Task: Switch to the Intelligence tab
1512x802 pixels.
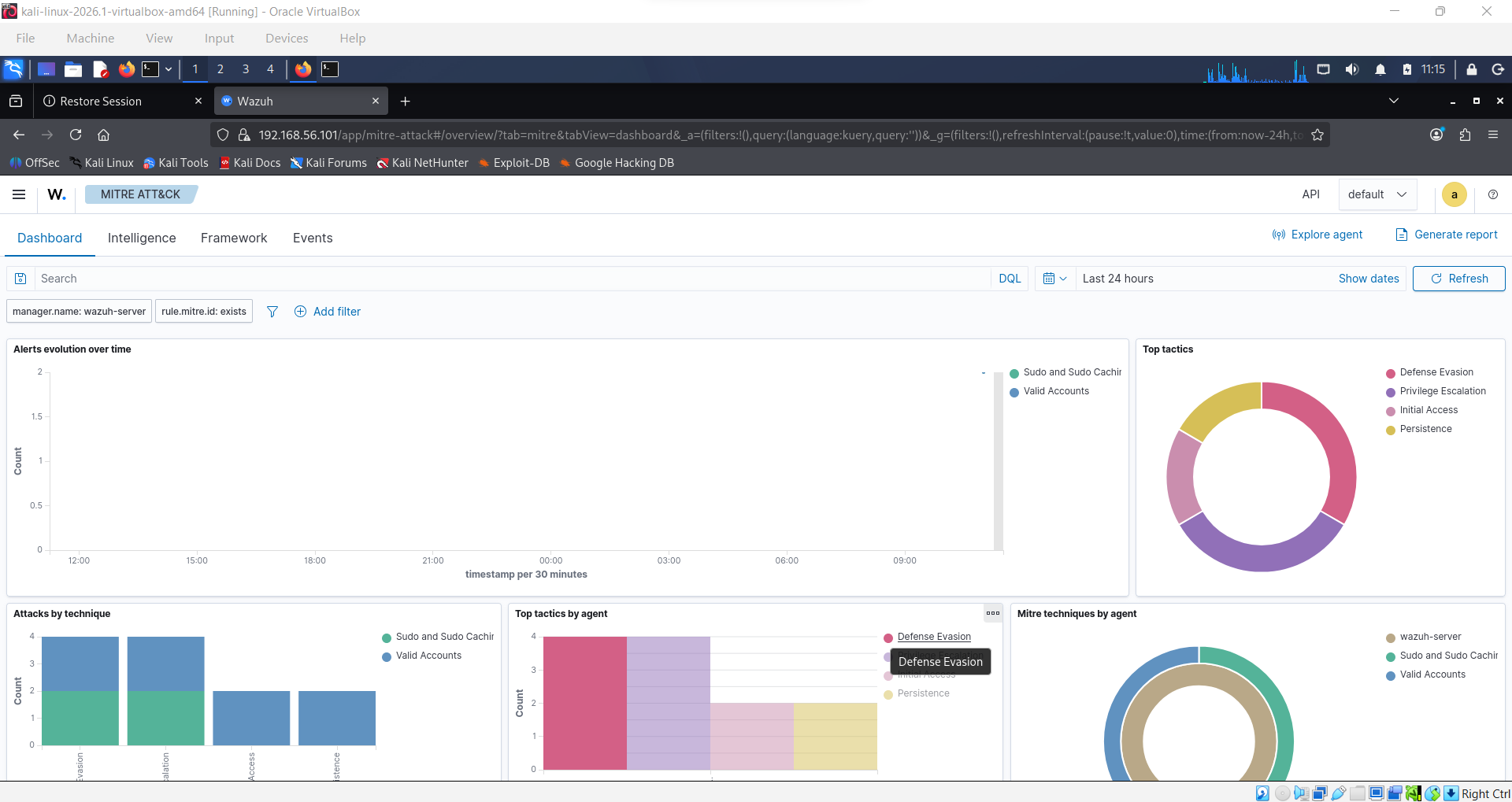Action: (142, 238)
